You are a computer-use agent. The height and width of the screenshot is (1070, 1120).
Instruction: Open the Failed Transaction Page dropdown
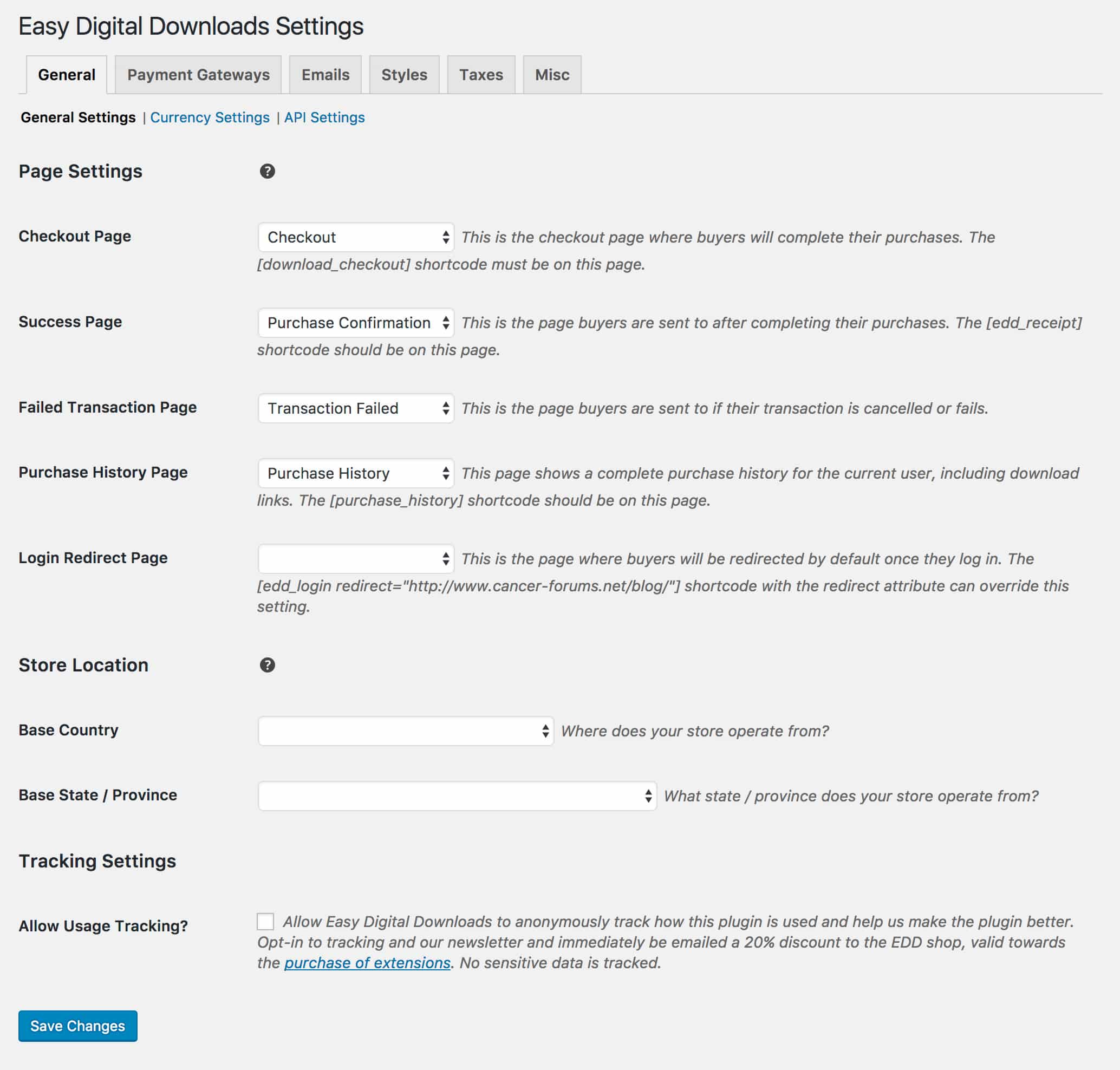pos(356,408)
